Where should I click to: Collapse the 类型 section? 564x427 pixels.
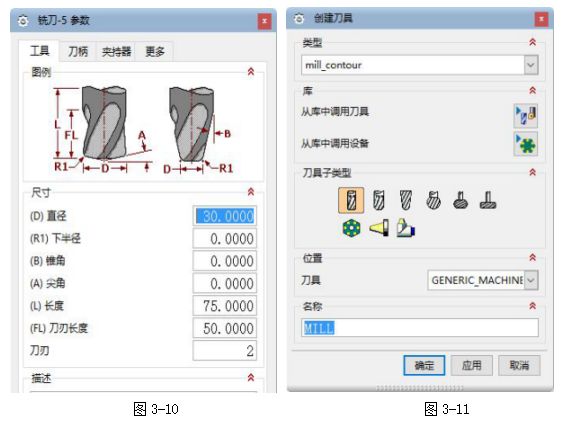(x=533, y=42)
